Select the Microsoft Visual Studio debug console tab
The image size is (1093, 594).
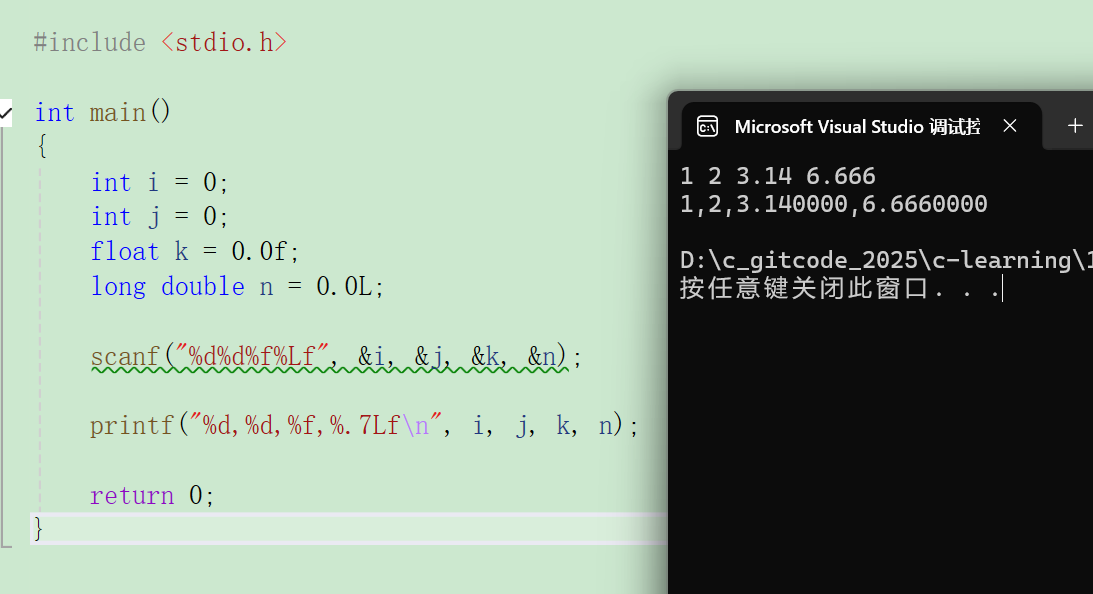(x=862, y=126)
